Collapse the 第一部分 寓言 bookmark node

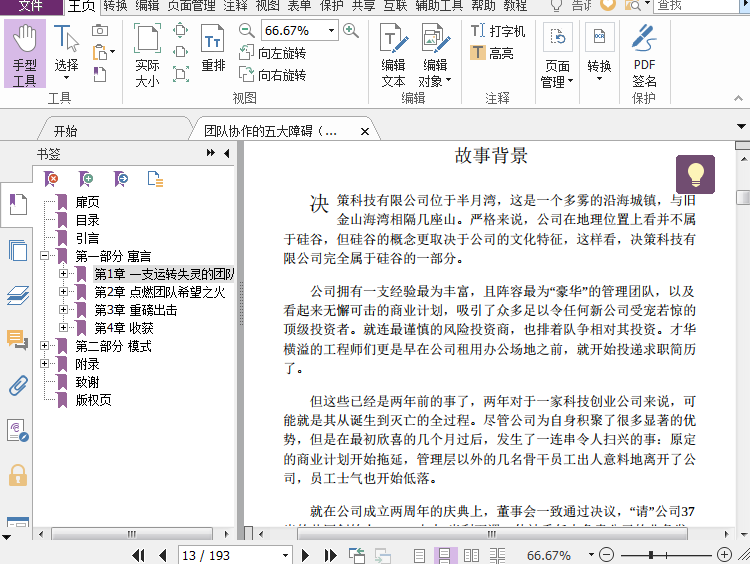coord(44,255)
